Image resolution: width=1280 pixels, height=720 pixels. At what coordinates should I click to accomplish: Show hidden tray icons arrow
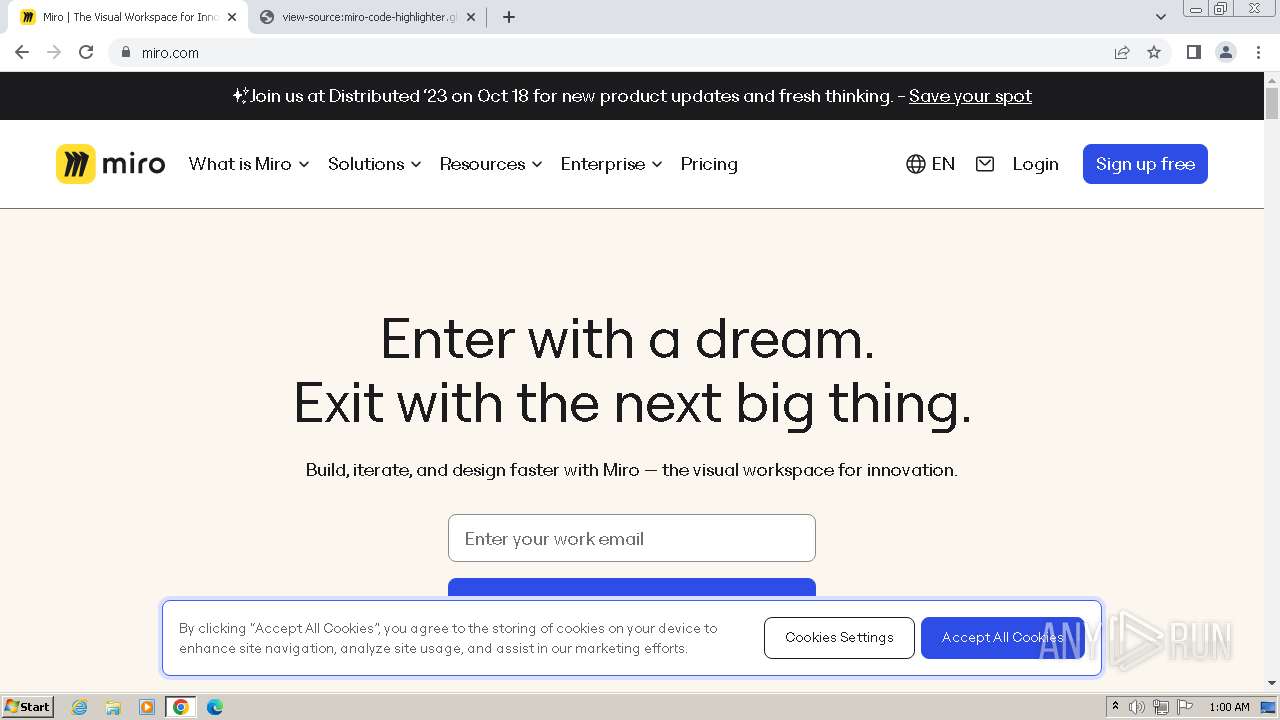pyautogui.click(x=1115, y=707)
